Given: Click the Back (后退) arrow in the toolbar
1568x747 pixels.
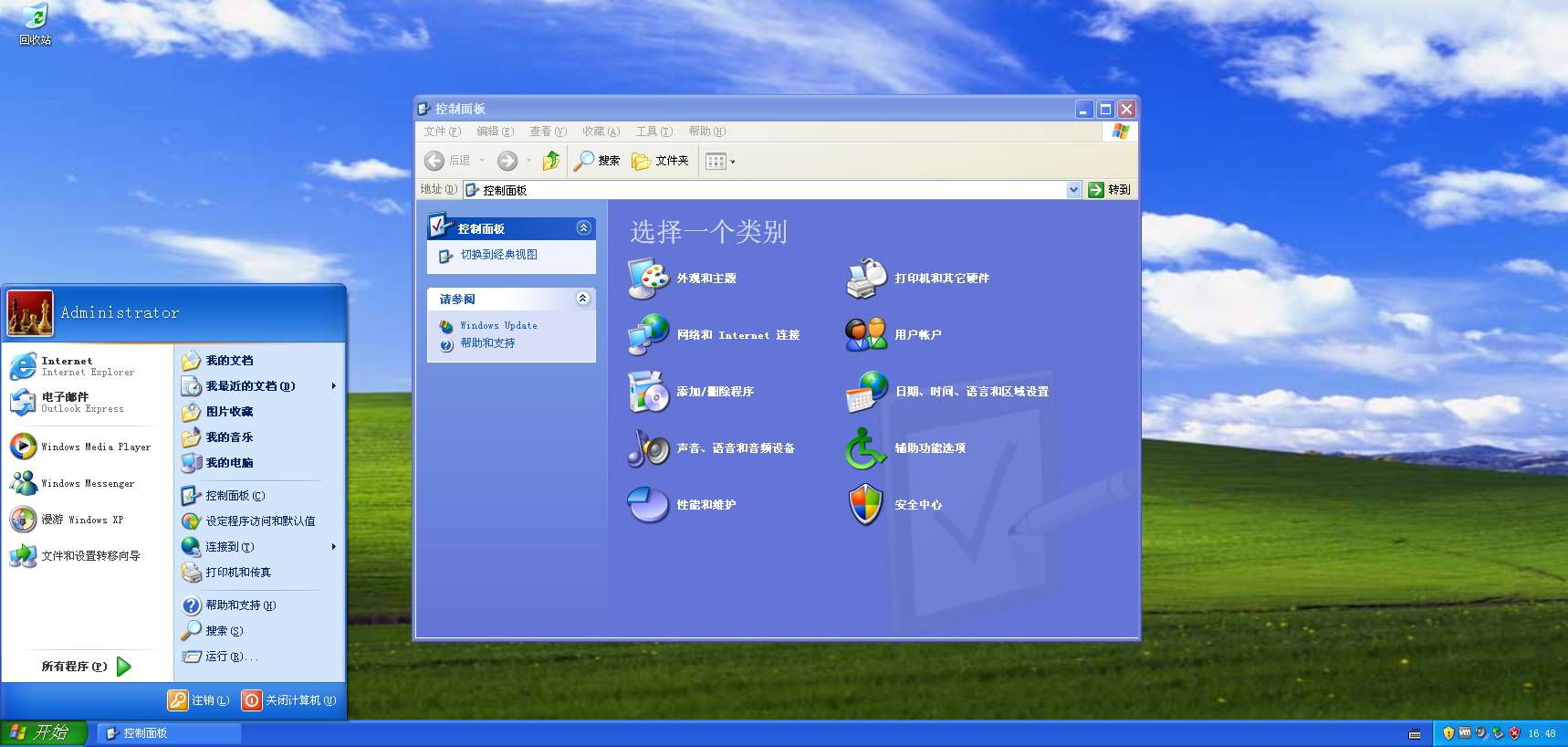Looking at the screenshot, I should [434, 161].
